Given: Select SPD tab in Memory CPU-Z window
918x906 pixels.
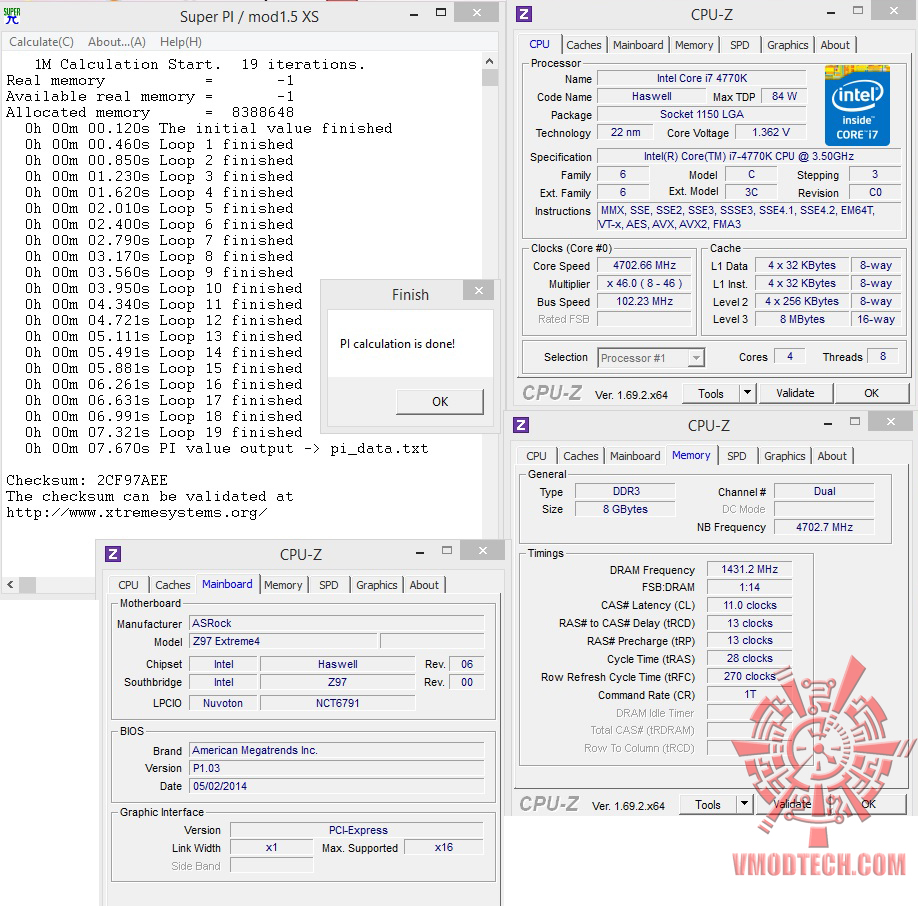Looking at the screenshot, I should pos(737,456).
